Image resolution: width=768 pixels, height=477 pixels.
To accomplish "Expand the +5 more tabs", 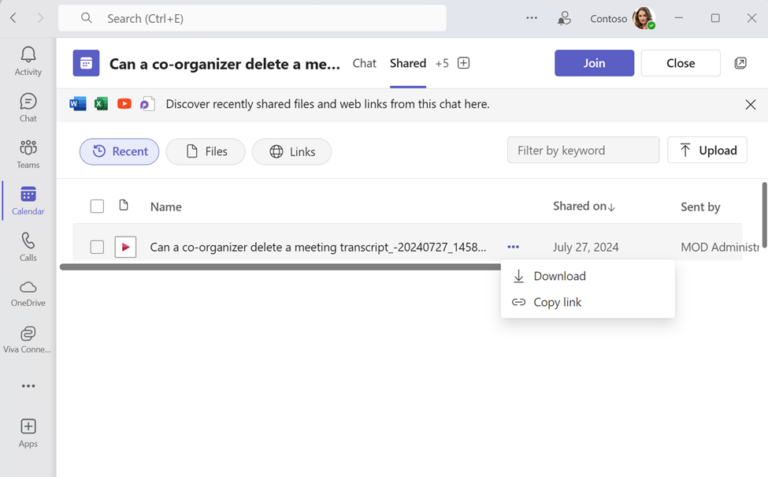I will pos(442,63).
